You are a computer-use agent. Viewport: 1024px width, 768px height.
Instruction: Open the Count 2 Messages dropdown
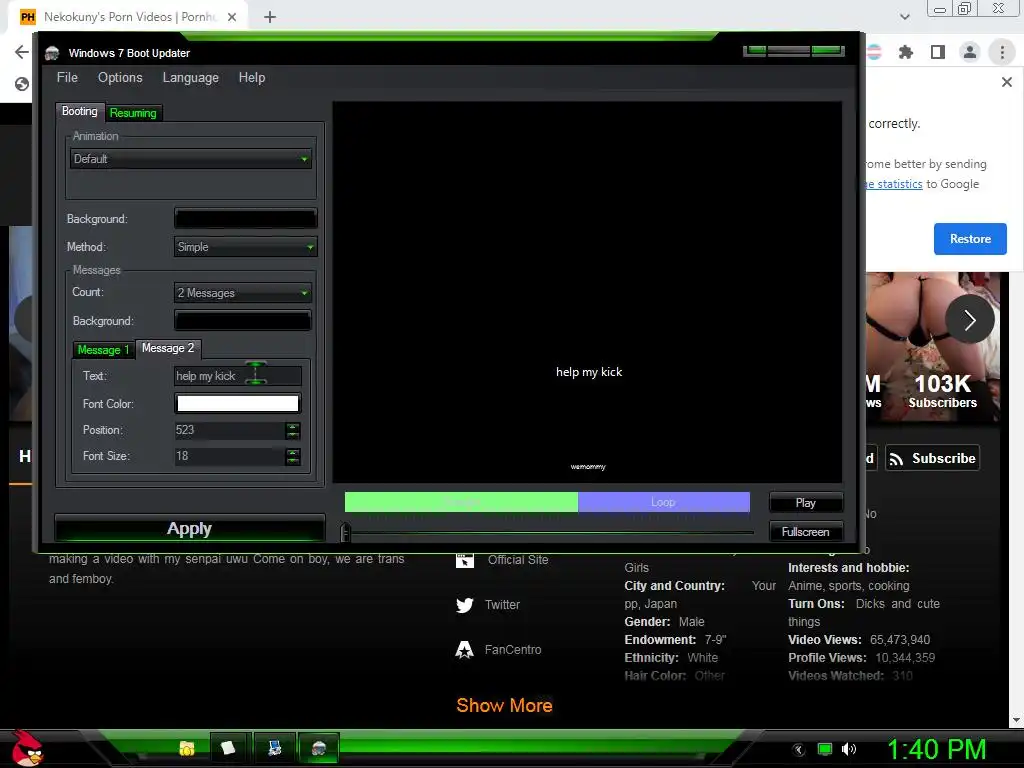(243, 293)
